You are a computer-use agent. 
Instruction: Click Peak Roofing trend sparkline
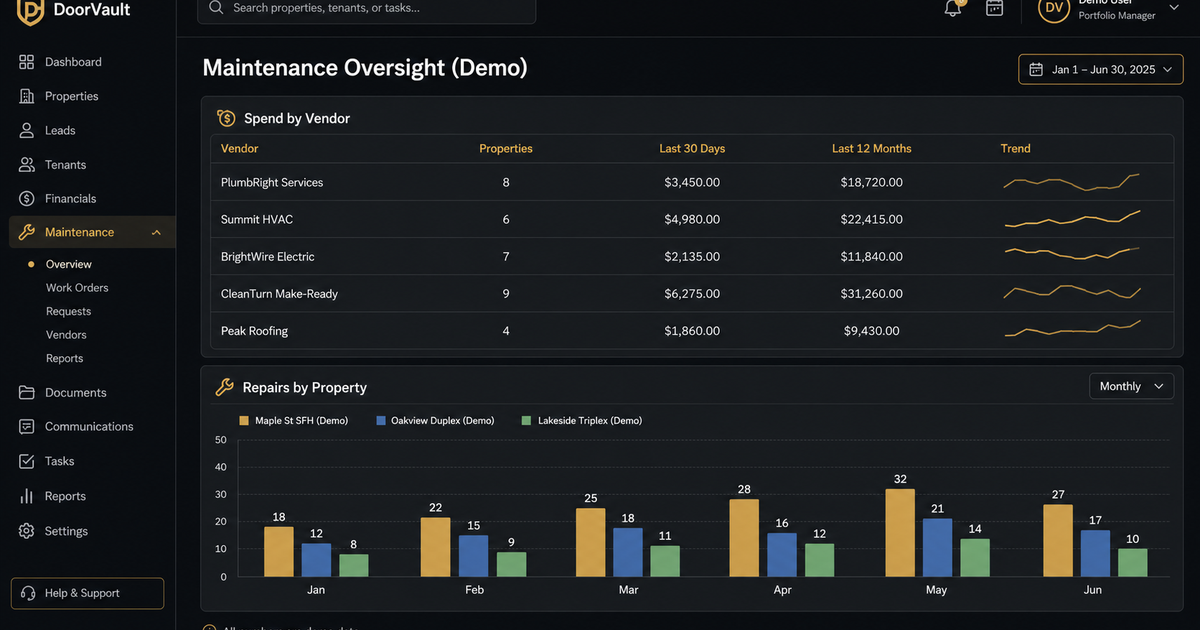[x=1072, y=328]
